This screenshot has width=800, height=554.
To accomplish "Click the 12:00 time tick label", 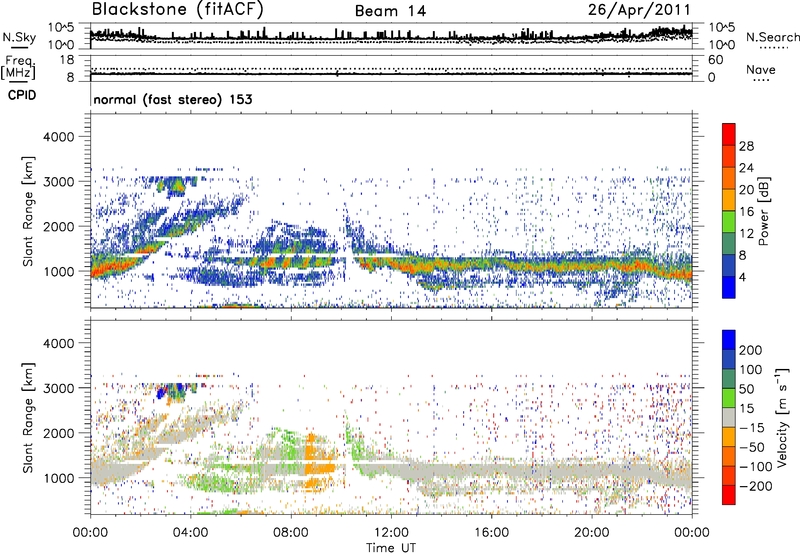I will (x=391, y=533).
